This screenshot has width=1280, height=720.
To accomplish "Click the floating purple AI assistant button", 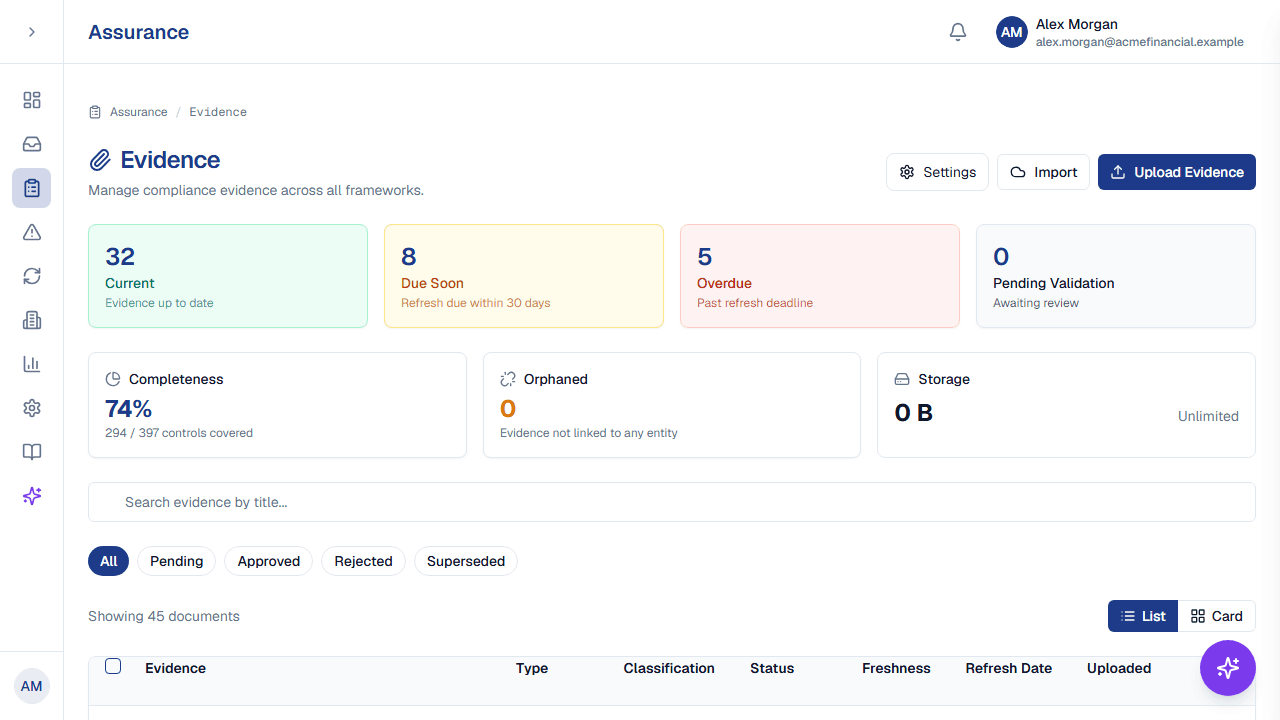I will [x=1228, y=668].
